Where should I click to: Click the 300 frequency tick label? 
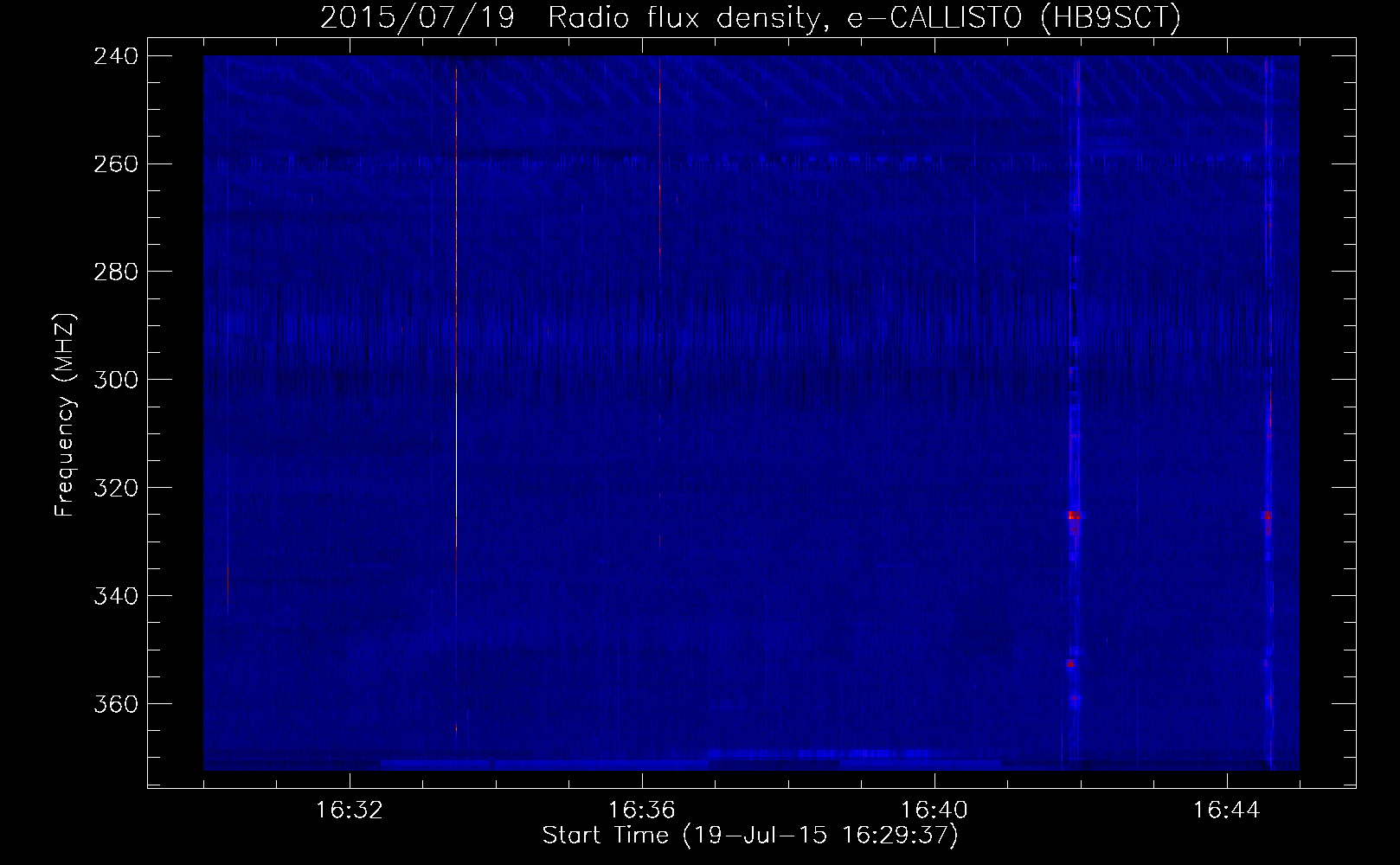(x=115, y=380)
